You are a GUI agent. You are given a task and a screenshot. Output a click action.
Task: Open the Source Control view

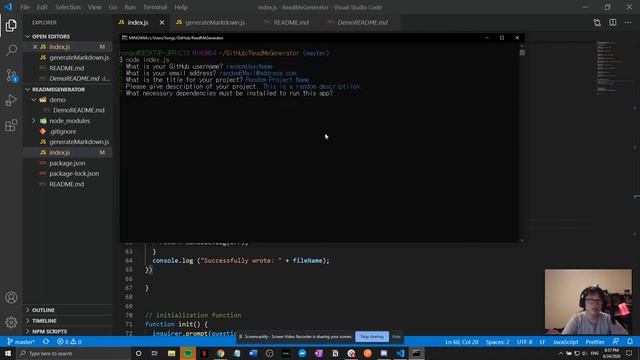point(11,76)
